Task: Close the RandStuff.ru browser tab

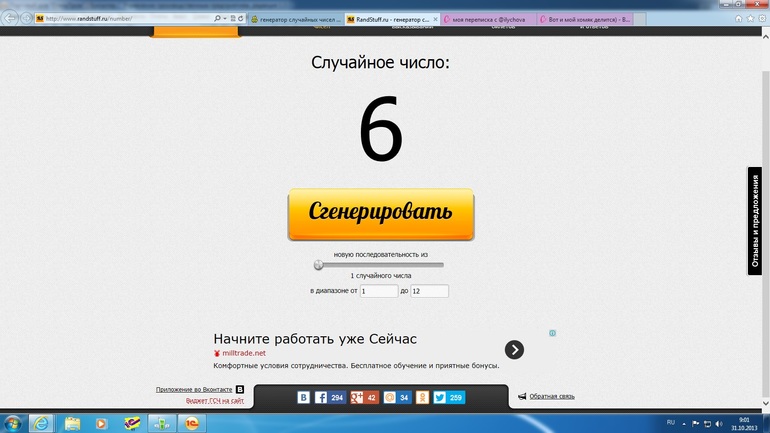Action: tap(435, 19)
